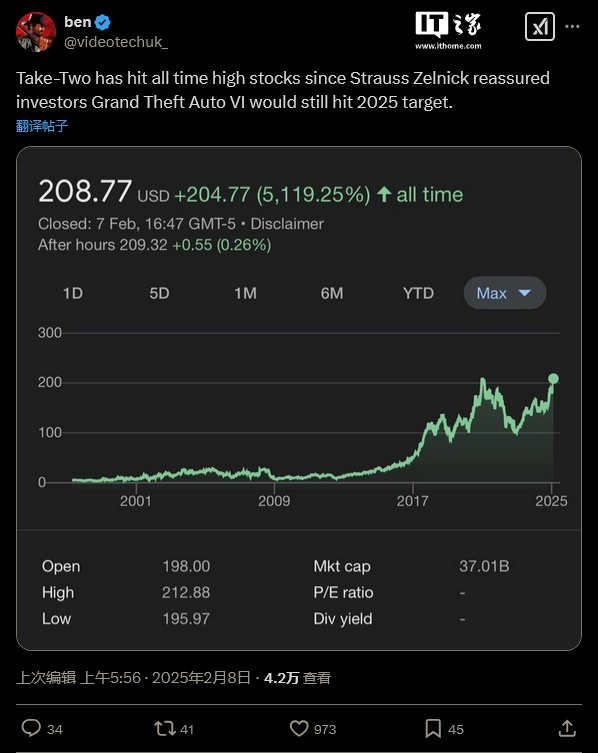Viewport: 598px width, 753px height.
Task: Click the Grok xI icon
Action: point(540,27)
